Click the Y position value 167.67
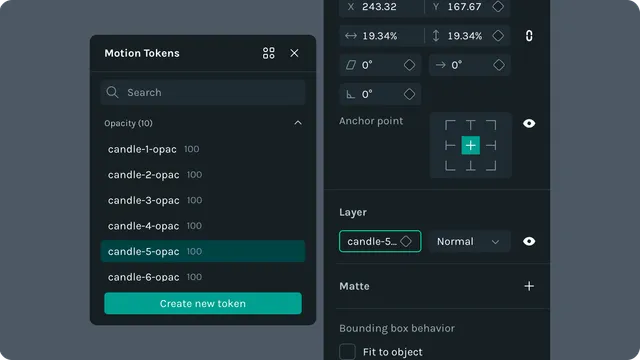The width and height of the screenshot is (640, 360). click(464, 7)
